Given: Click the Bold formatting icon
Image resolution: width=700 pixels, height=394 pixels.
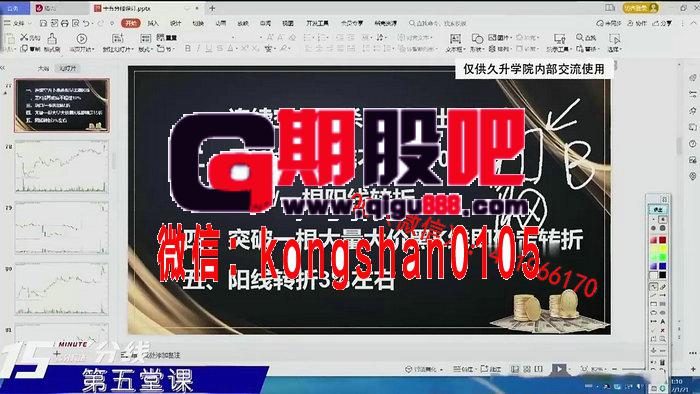Looking at the screenshot, I should click(x=188, y=48).
